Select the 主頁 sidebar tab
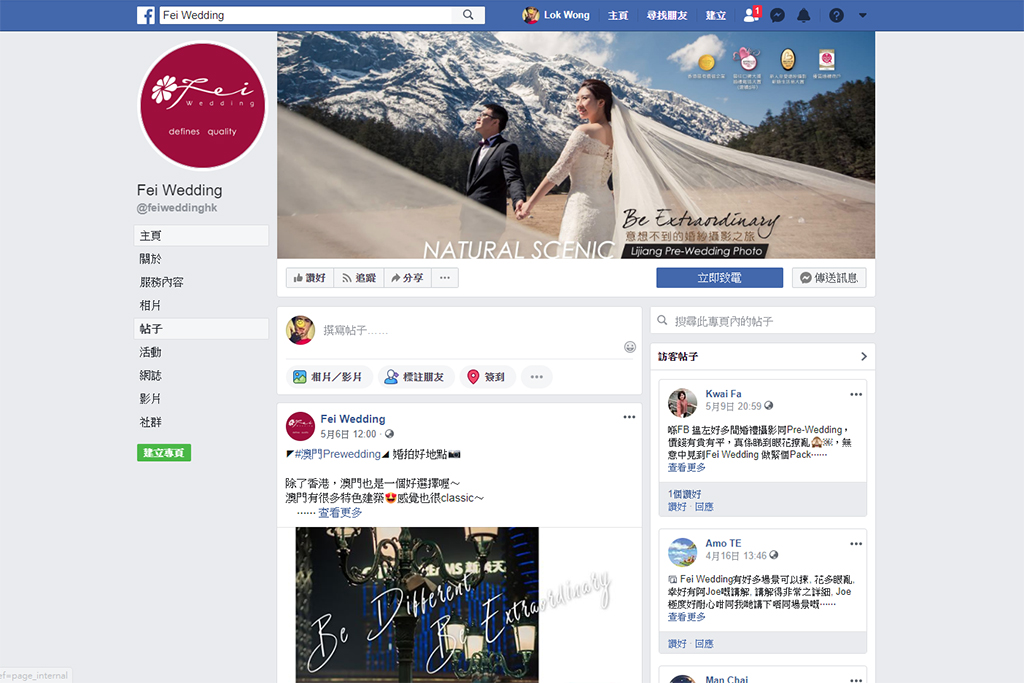The image size is (1024, 683). 201,236
